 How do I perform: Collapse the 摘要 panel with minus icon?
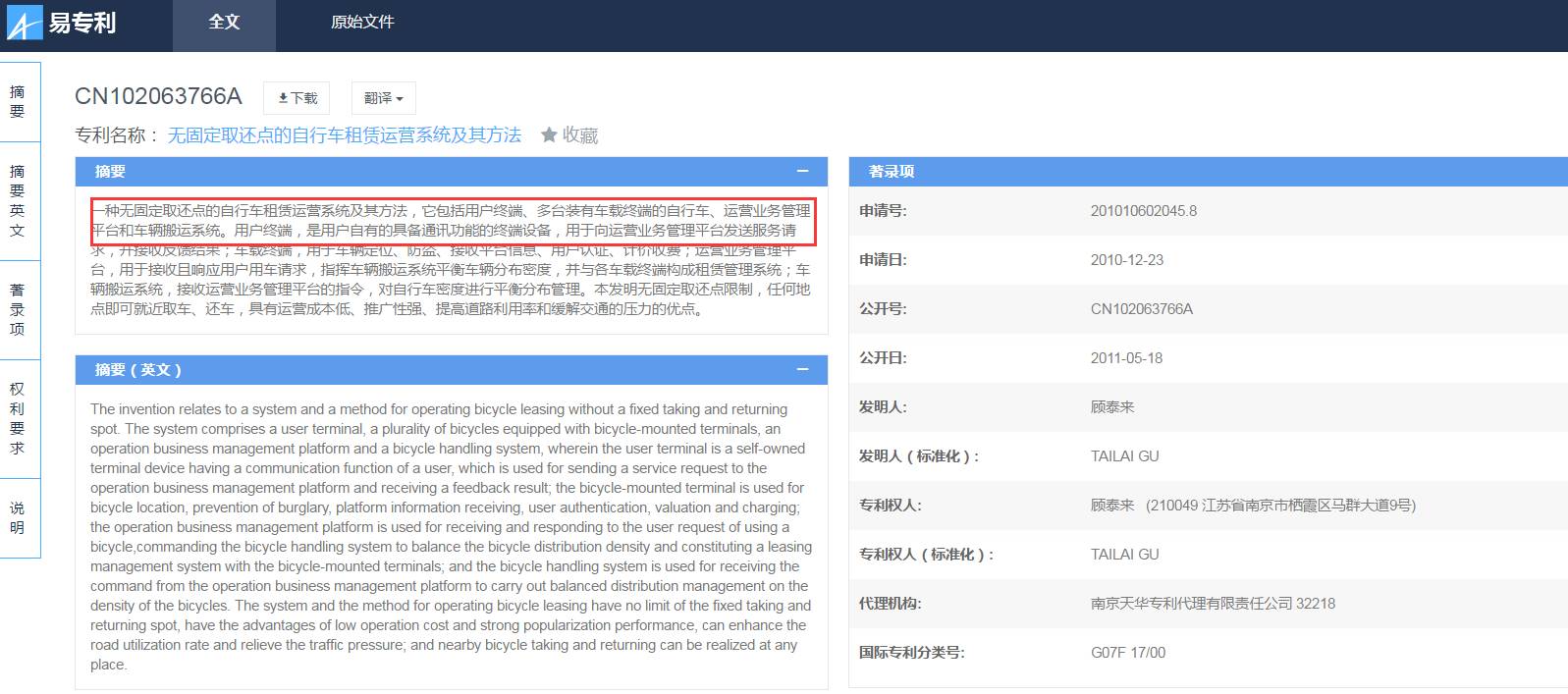point(802,171)
